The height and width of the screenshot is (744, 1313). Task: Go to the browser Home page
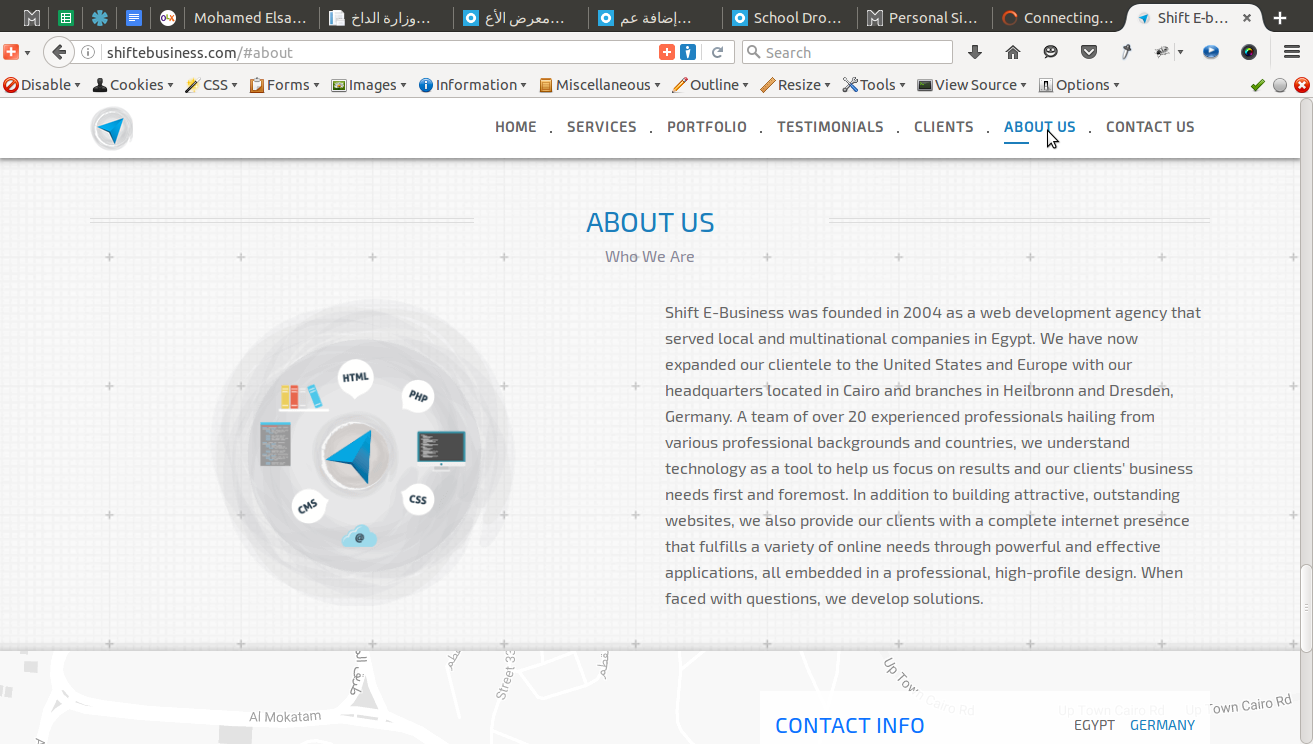click(x=1013, y=52)
